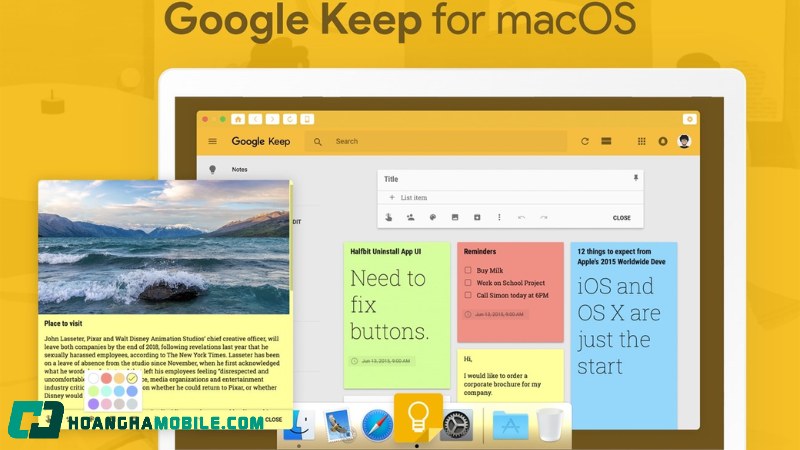Open the corporate brochure note
Image resolution: width=800 pixels, height=450 pixels.
click(x=510, y=376)
